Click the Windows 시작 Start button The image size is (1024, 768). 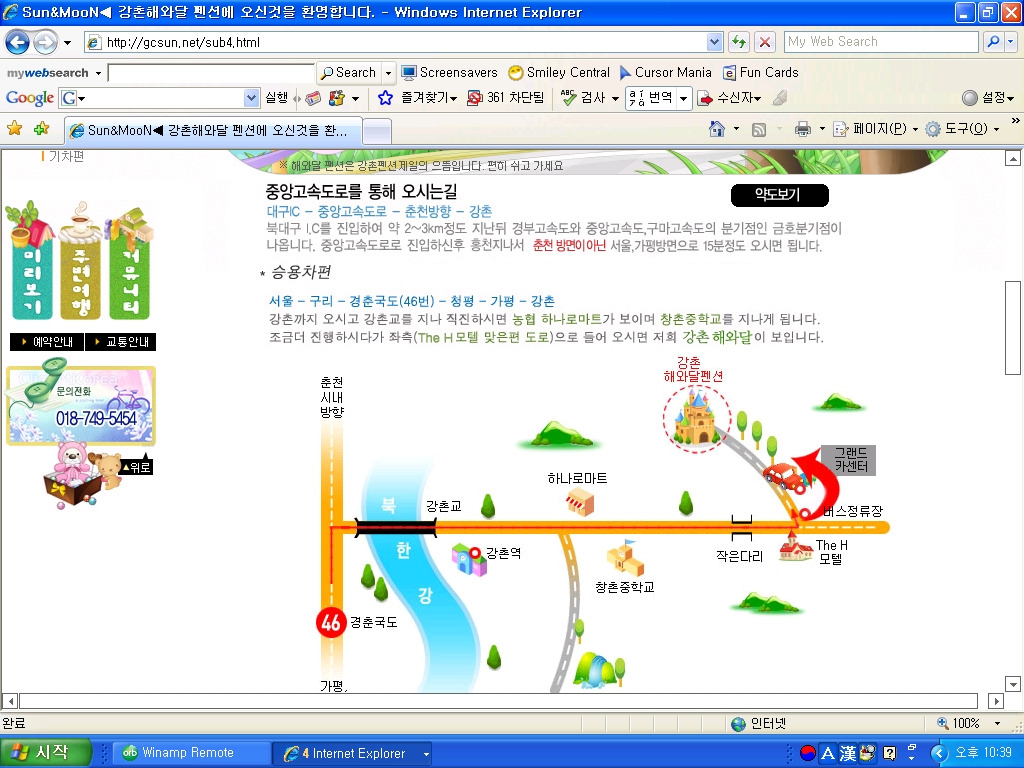[x=45, y=752]
